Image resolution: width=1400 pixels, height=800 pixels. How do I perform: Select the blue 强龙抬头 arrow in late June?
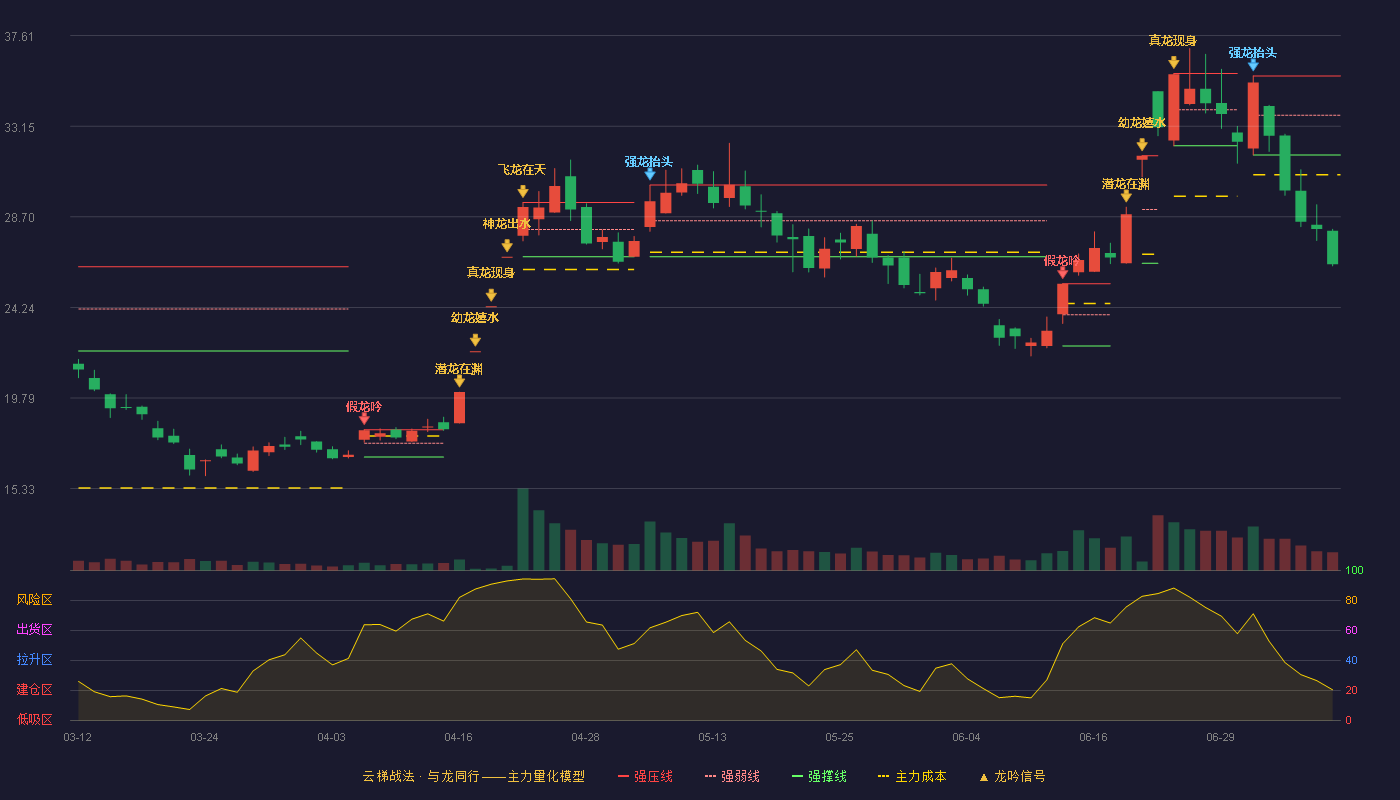1253,64
